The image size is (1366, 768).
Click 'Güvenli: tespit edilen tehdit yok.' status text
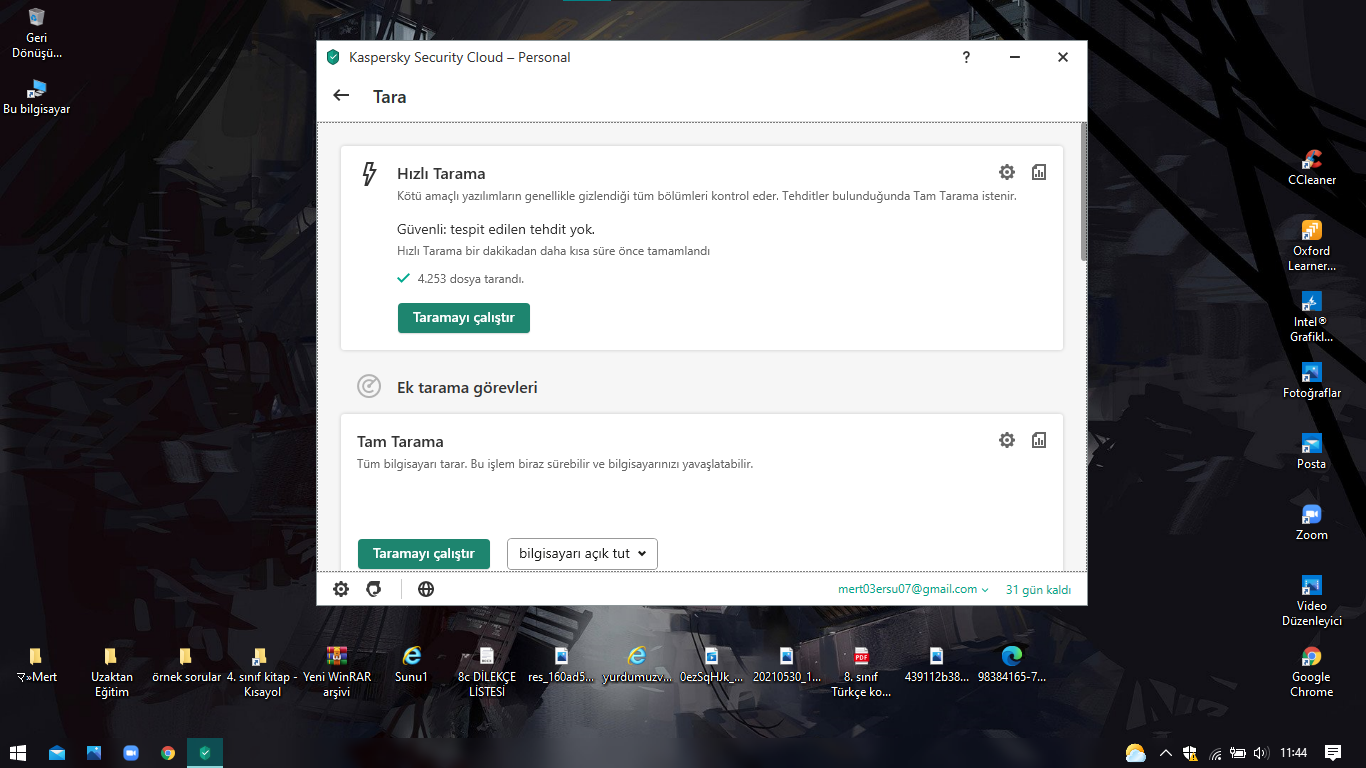(496, 229)
